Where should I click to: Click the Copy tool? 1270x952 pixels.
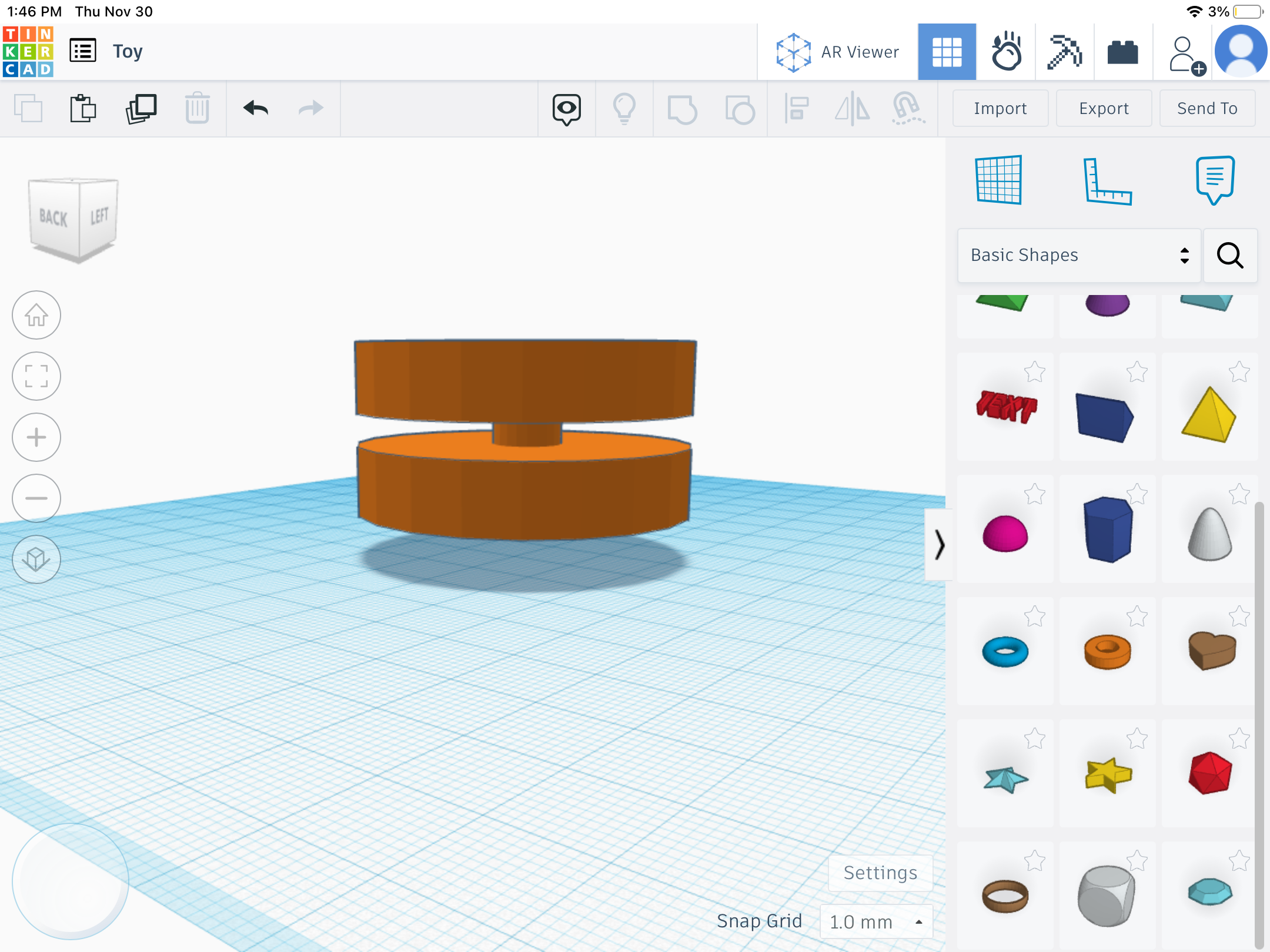tap(28, 109)
